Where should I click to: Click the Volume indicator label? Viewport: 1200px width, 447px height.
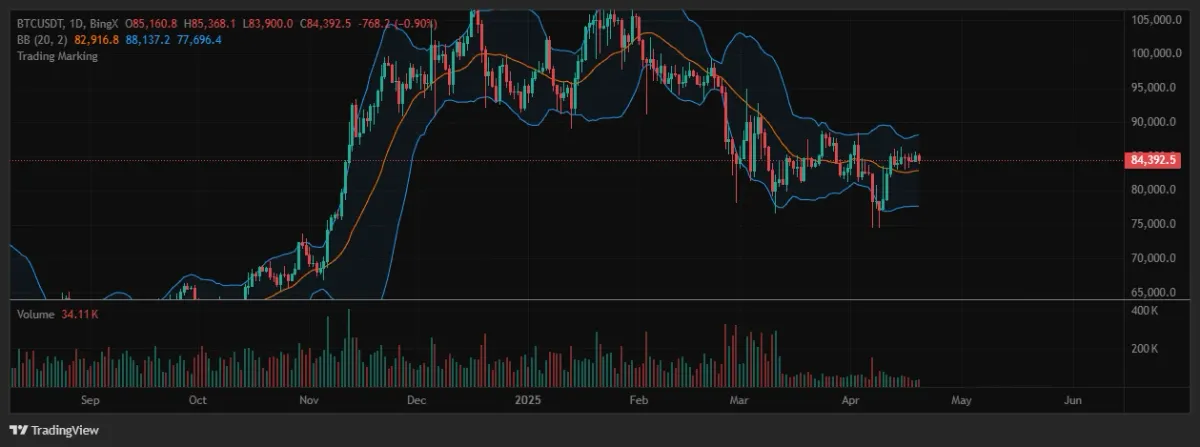click(33, 314)
